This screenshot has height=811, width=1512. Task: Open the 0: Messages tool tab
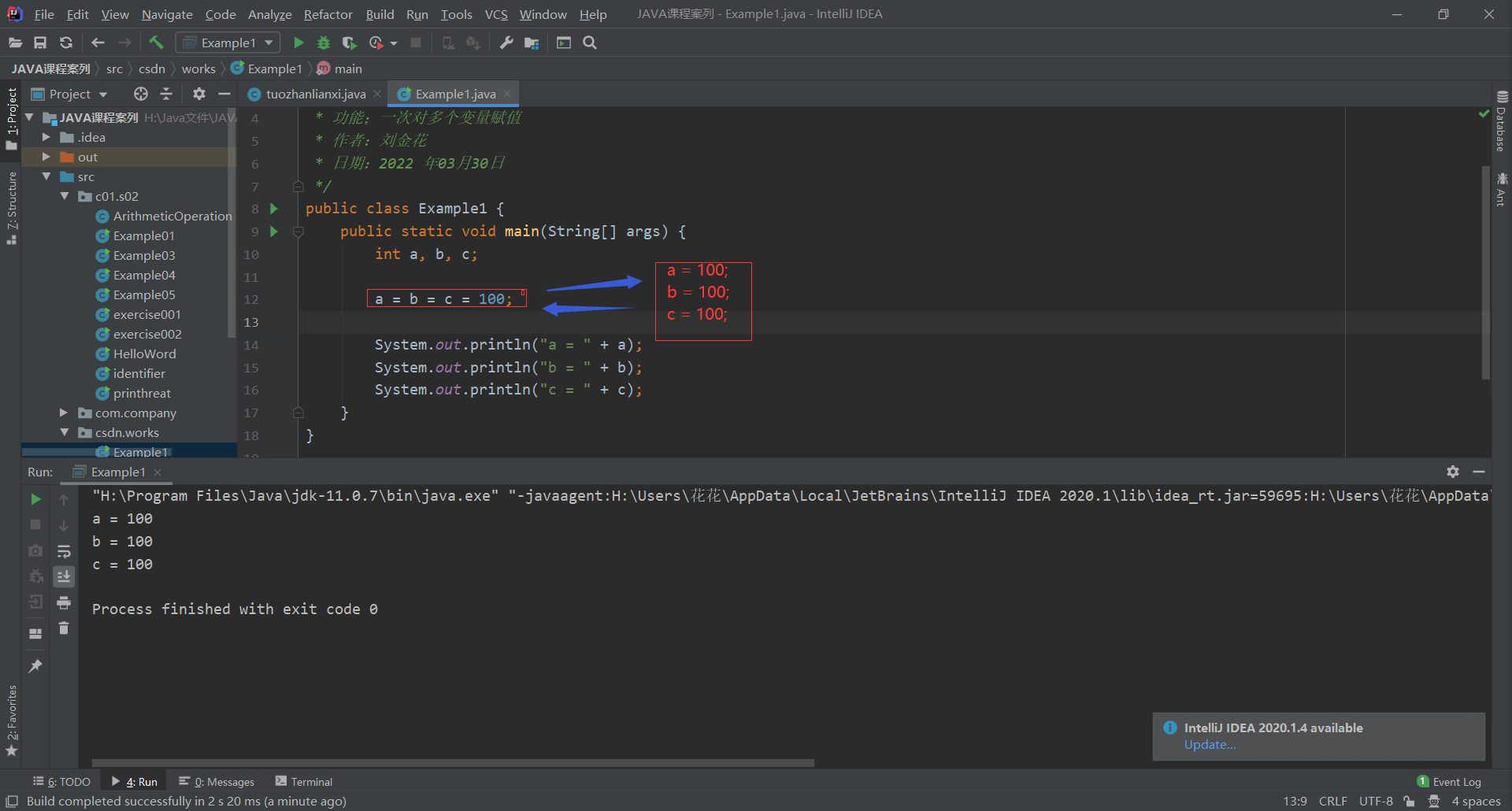click(217, 781)
